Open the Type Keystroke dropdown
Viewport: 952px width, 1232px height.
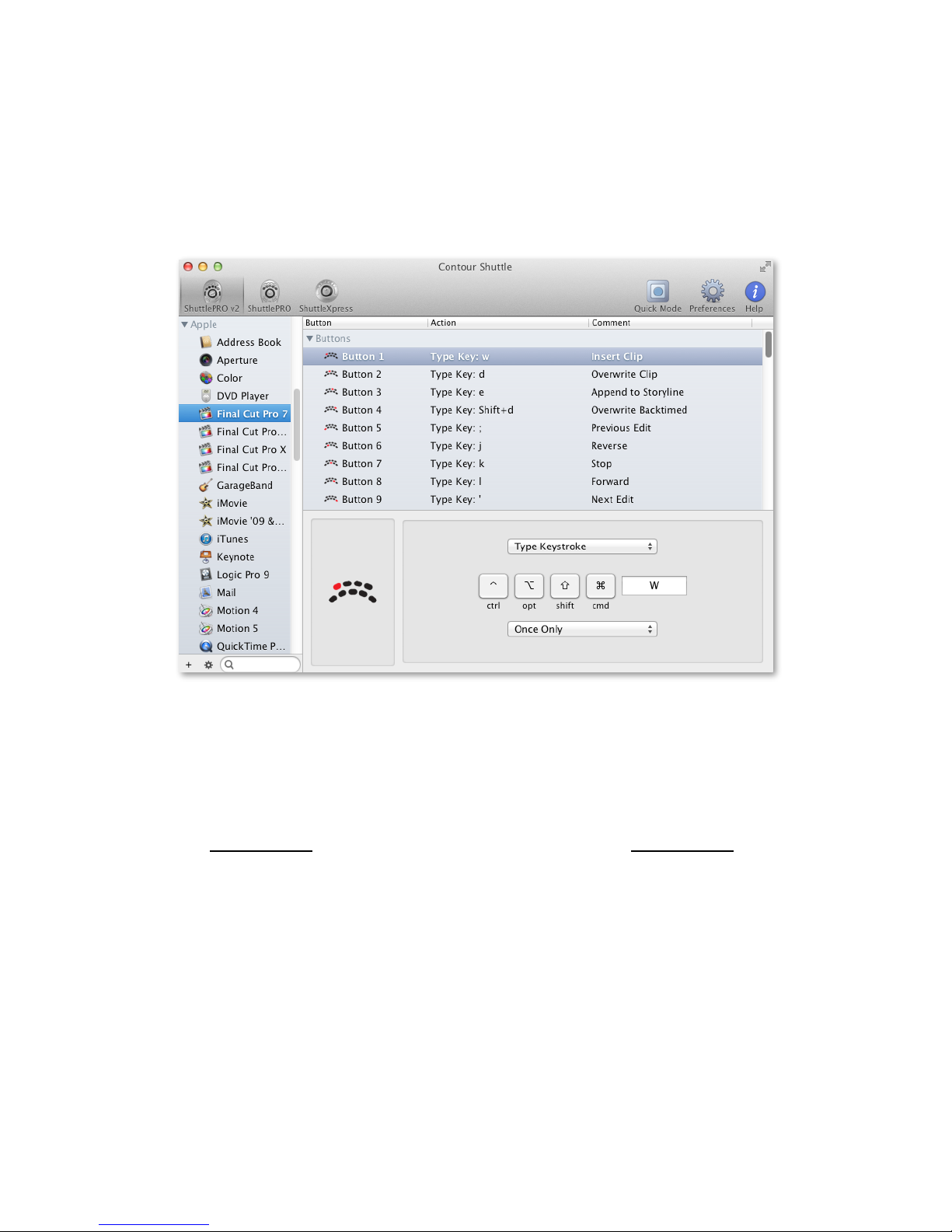point(582,546)
